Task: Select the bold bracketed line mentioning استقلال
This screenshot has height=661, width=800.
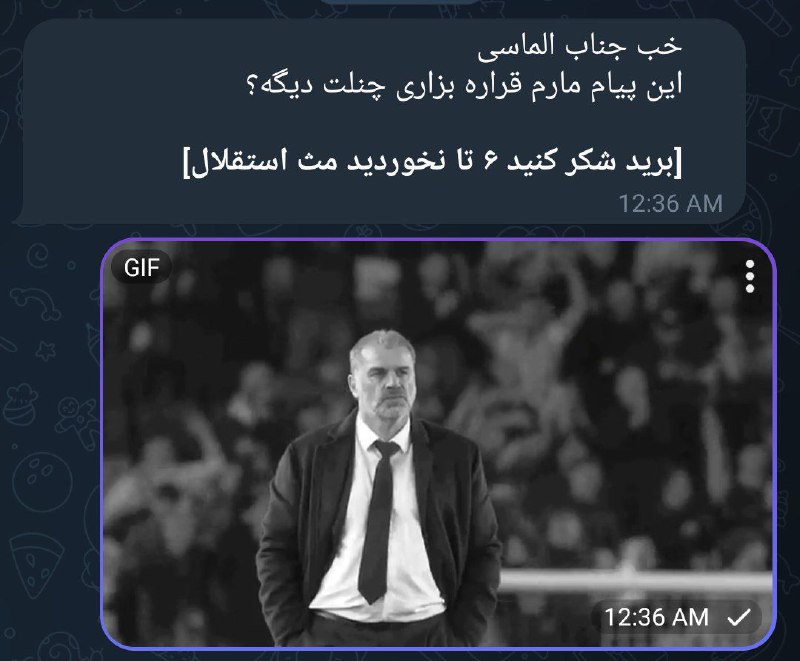Action: (x=432, y=162)
